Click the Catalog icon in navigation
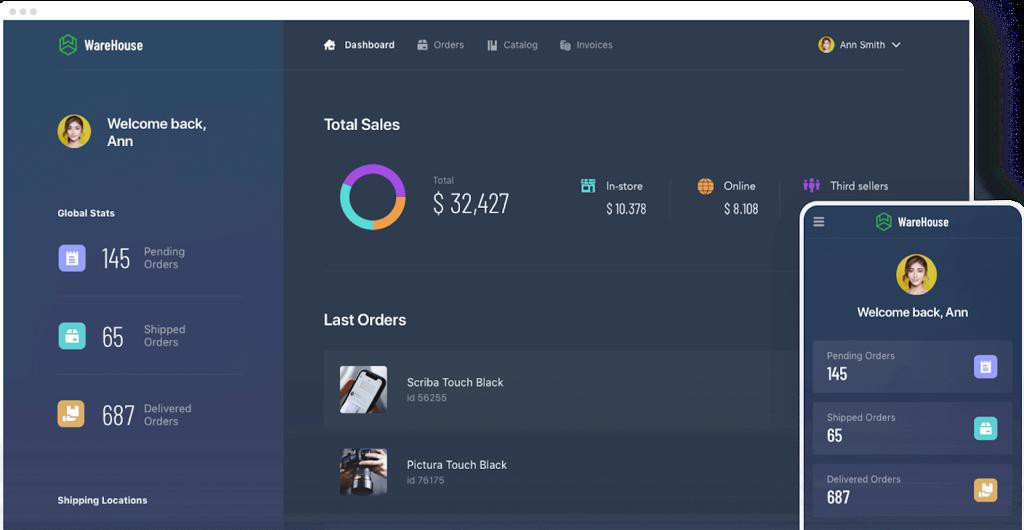The image size is (1024, 530). pyautogui.click(x=492, y=45)
